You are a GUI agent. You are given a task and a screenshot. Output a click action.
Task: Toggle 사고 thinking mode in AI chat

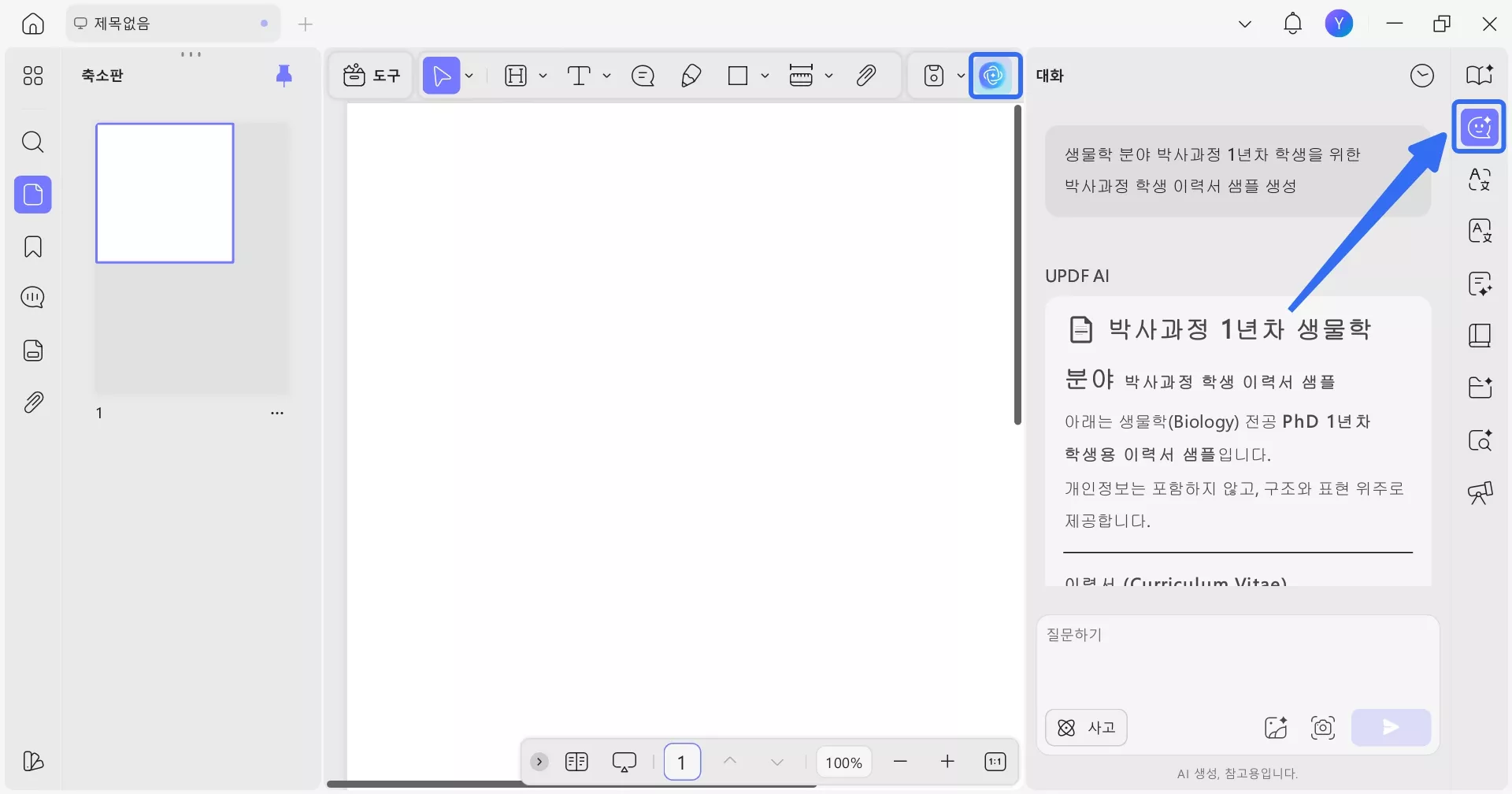[1086, 727]
